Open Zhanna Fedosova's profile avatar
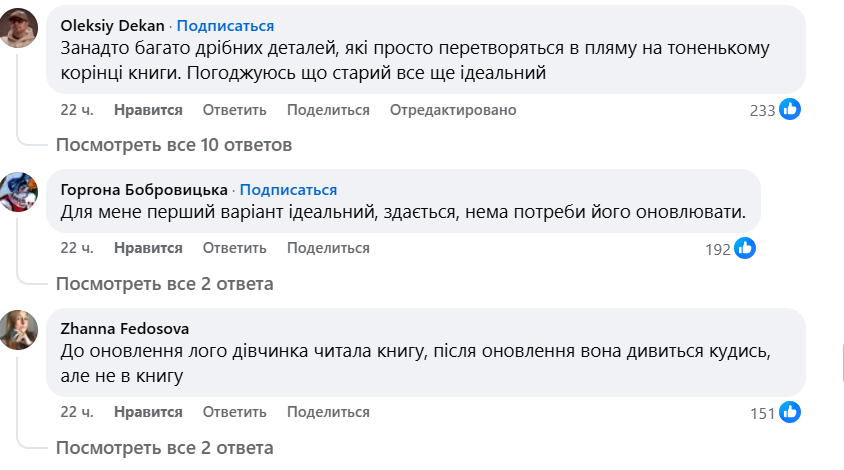 point(20,329)
